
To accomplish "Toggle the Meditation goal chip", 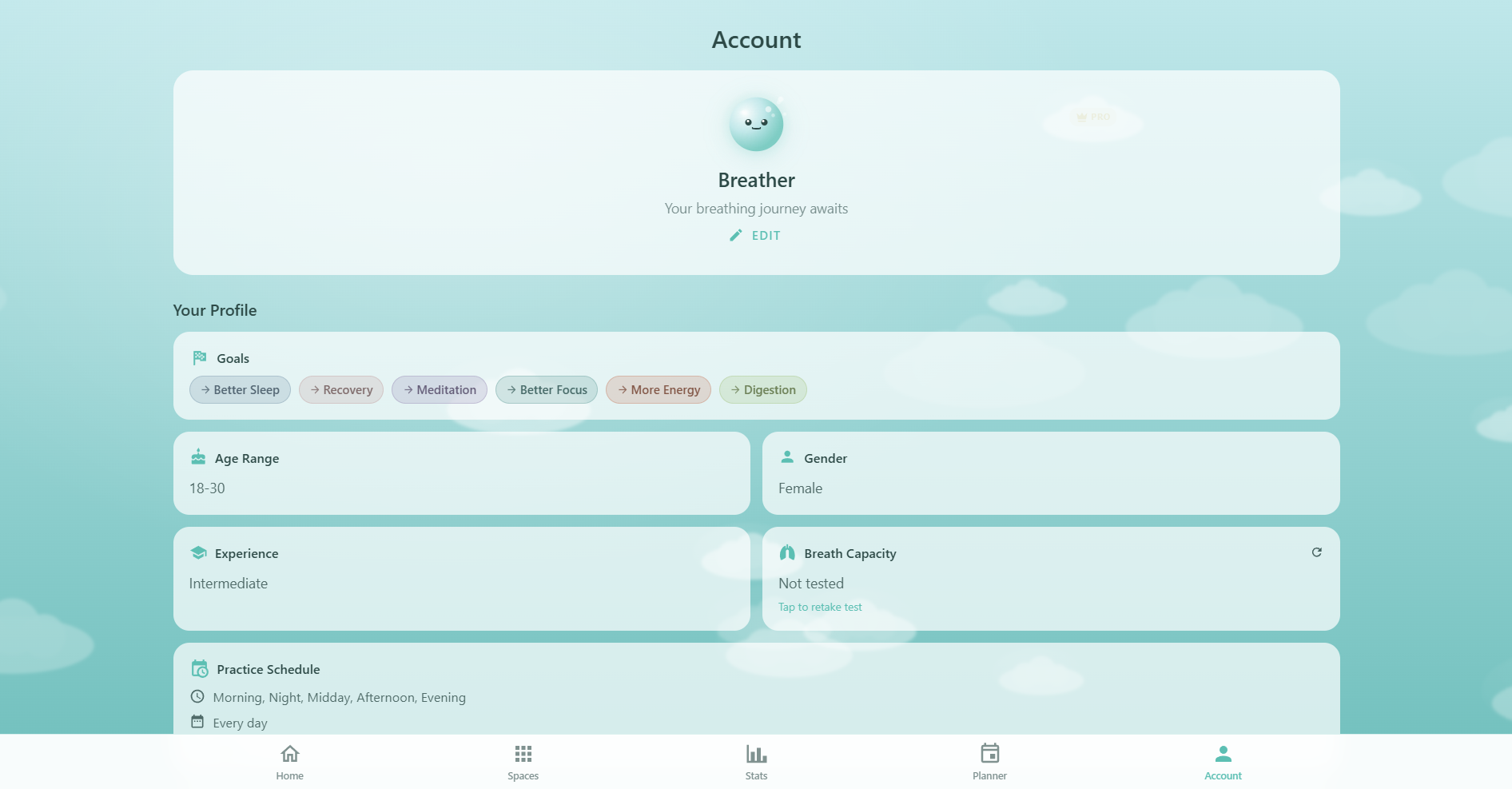I will pyautogui.click(x=439, y=389).
